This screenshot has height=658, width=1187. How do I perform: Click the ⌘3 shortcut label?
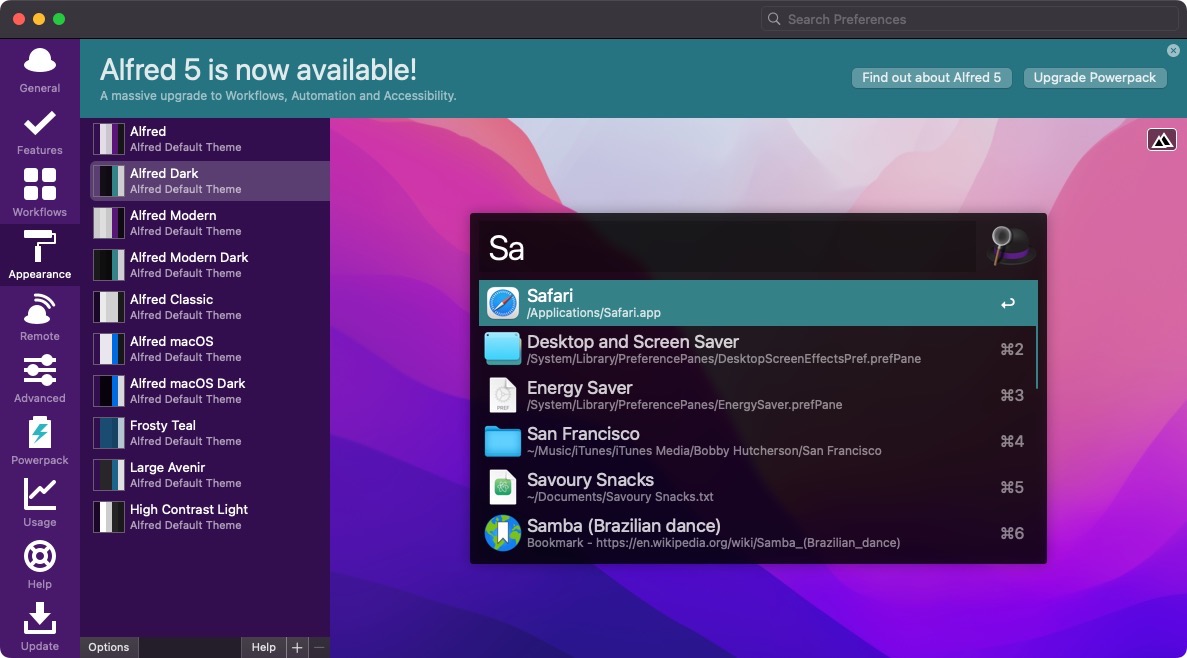click(x=1012, y=395)
